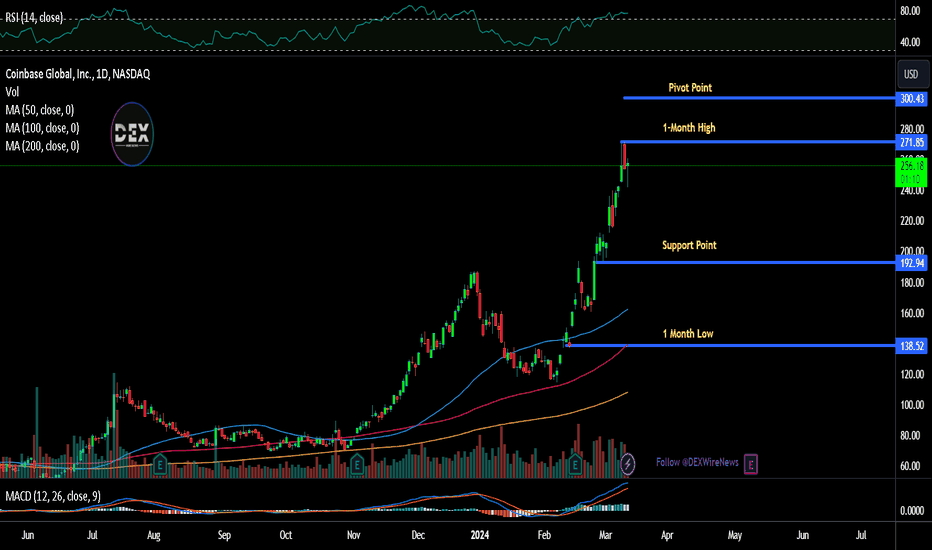Click the Feb label on the time axis
This screenshot has width=932, height=550.
point(544,535)
